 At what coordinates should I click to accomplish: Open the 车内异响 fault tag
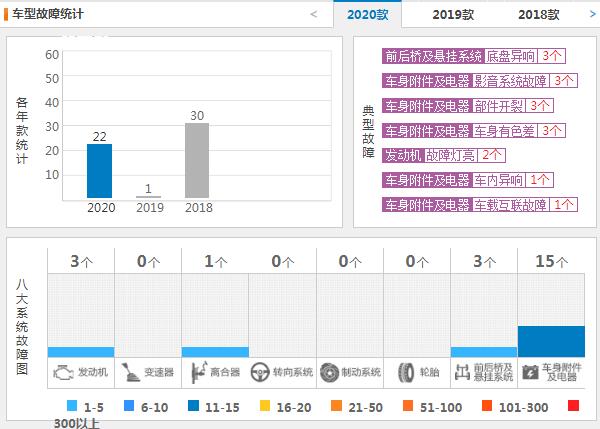498,180
